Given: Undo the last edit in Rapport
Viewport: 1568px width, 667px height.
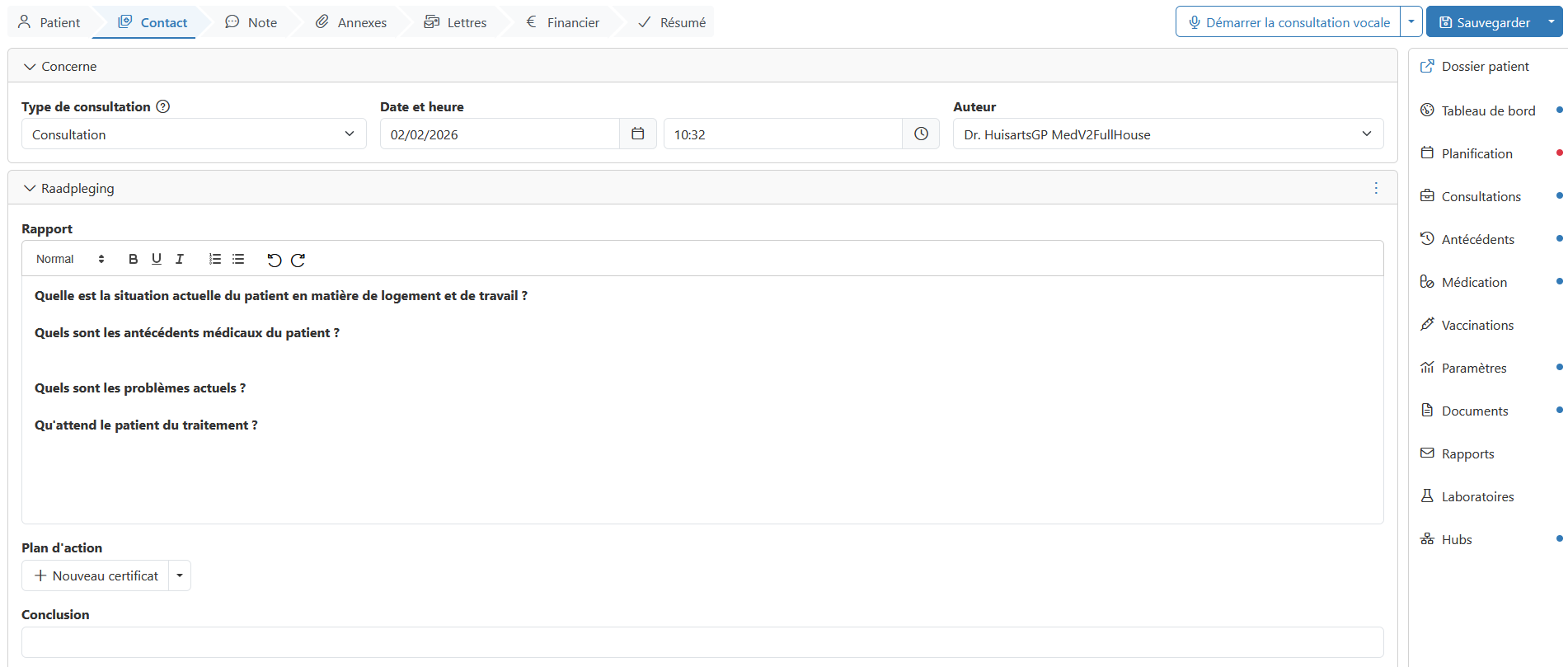Looking at the screenshot, I should 275,260.
